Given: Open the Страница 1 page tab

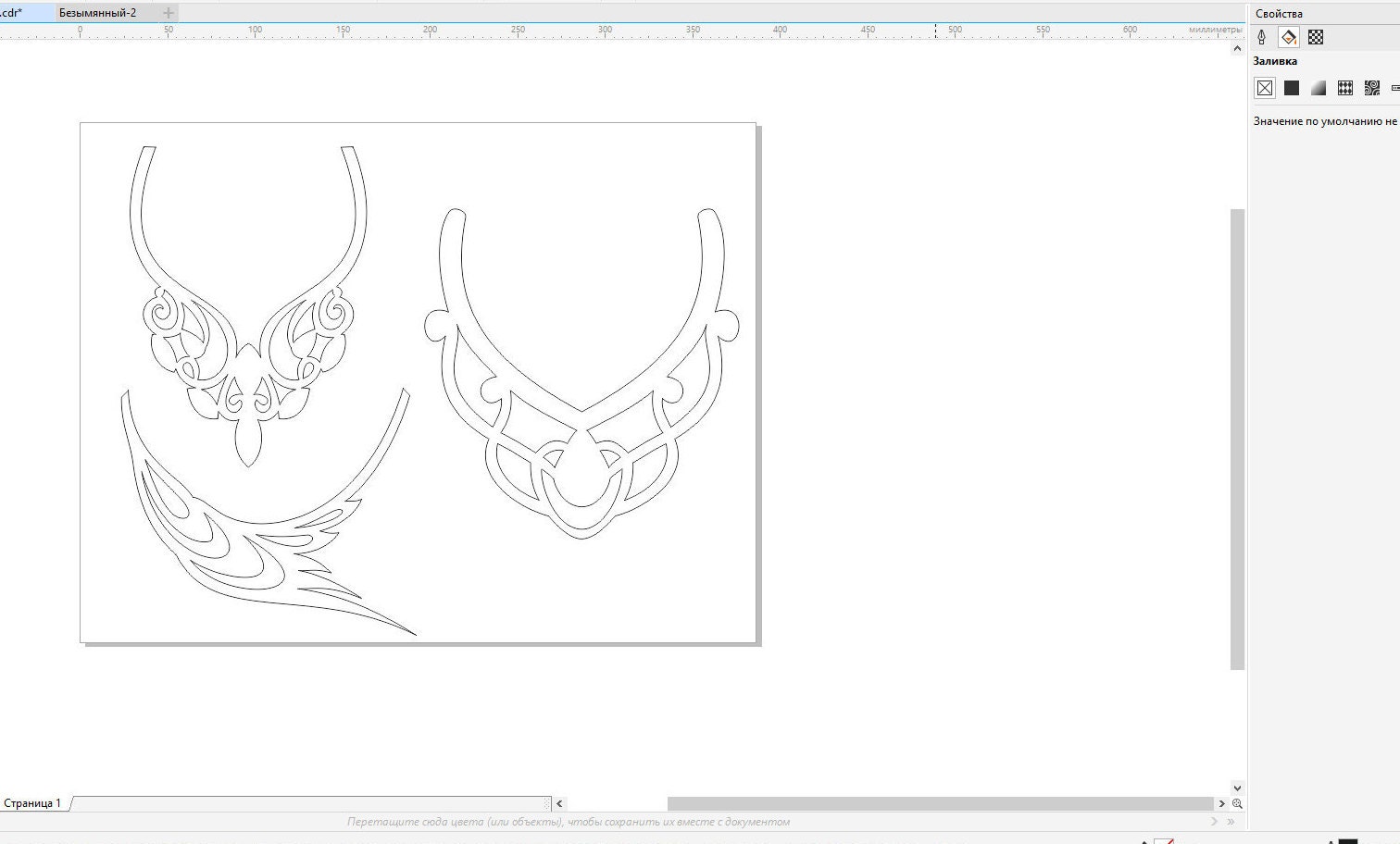Looking at the screenshot, I should 35,803.
